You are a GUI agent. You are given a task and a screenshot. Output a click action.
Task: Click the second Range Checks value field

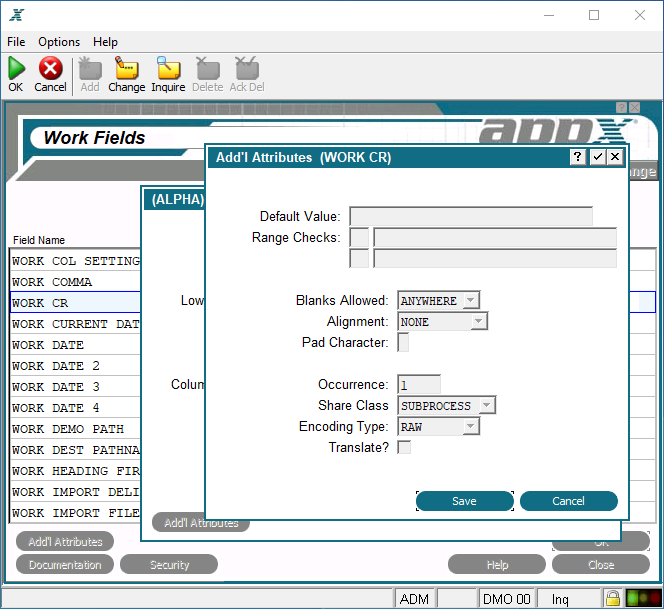pyautogui.click(x=495, y=258)
